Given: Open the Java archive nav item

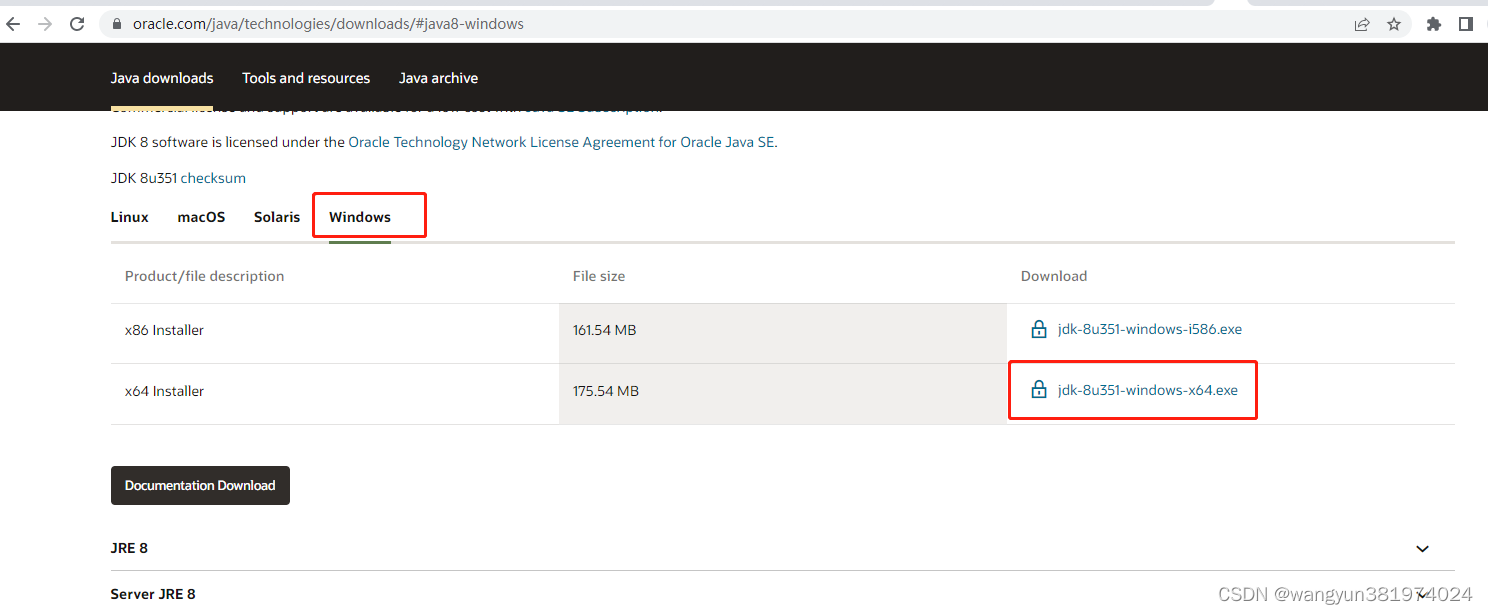Looking at the screenshot, I should (438, 78).
